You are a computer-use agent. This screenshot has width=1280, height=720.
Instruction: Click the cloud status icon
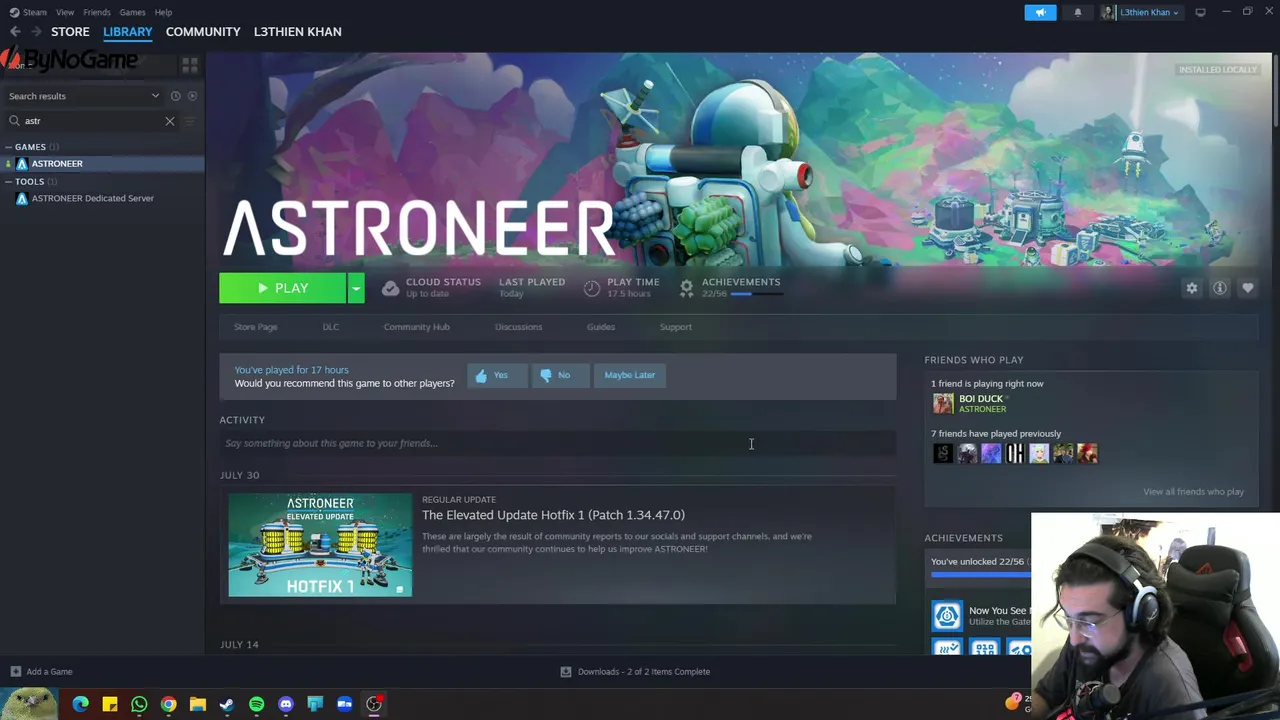pyautogui.click(x=390, y=288)
